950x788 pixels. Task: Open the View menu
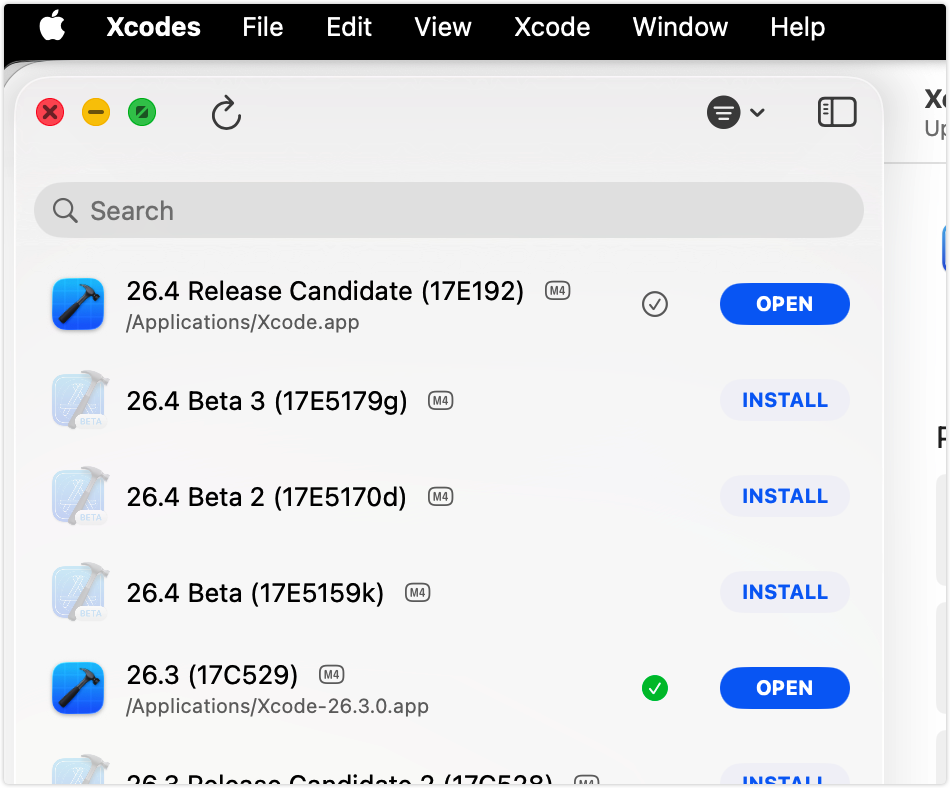point(443,27)
